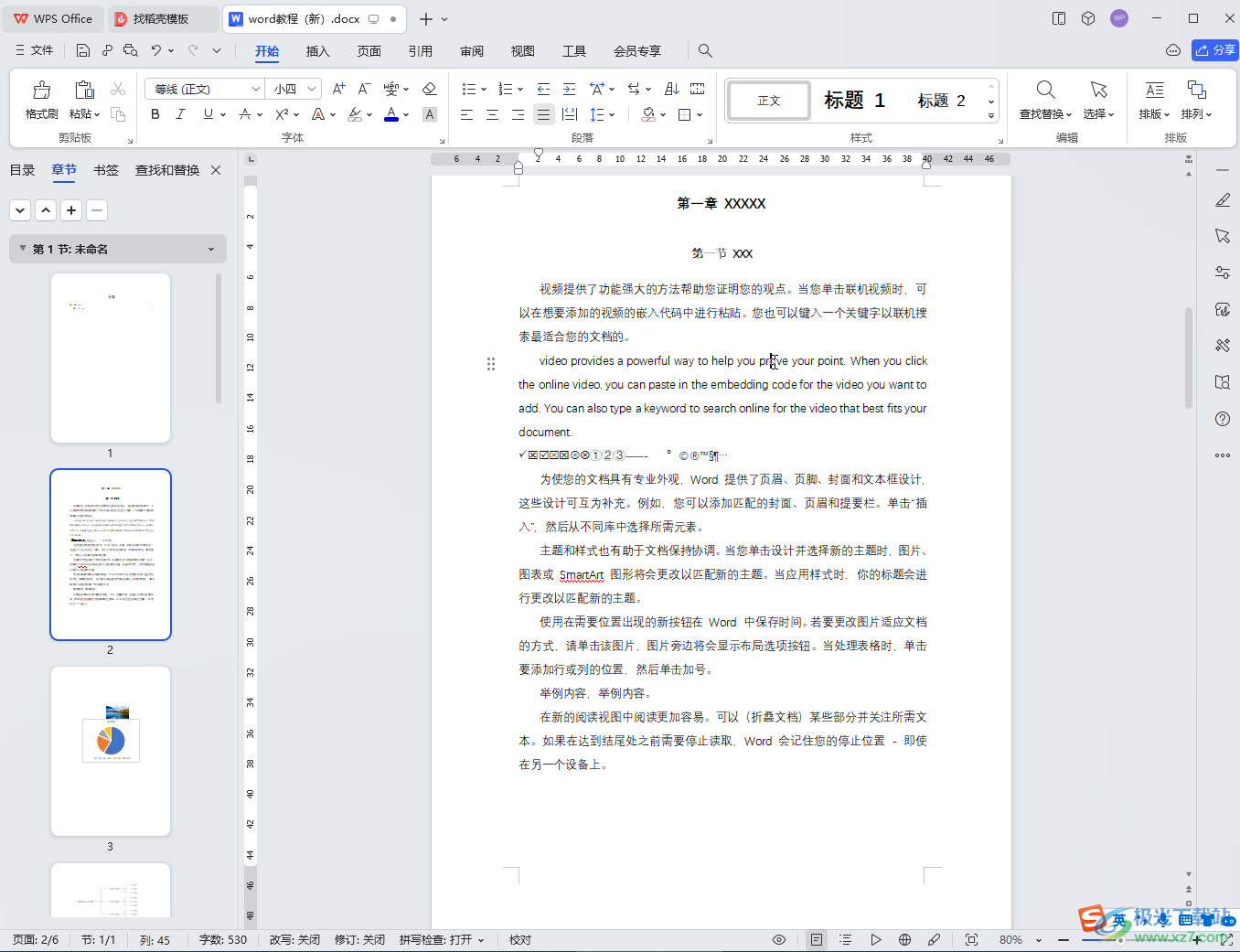
Task: Apply the 标题 1 style
Action: pos(854,101)
